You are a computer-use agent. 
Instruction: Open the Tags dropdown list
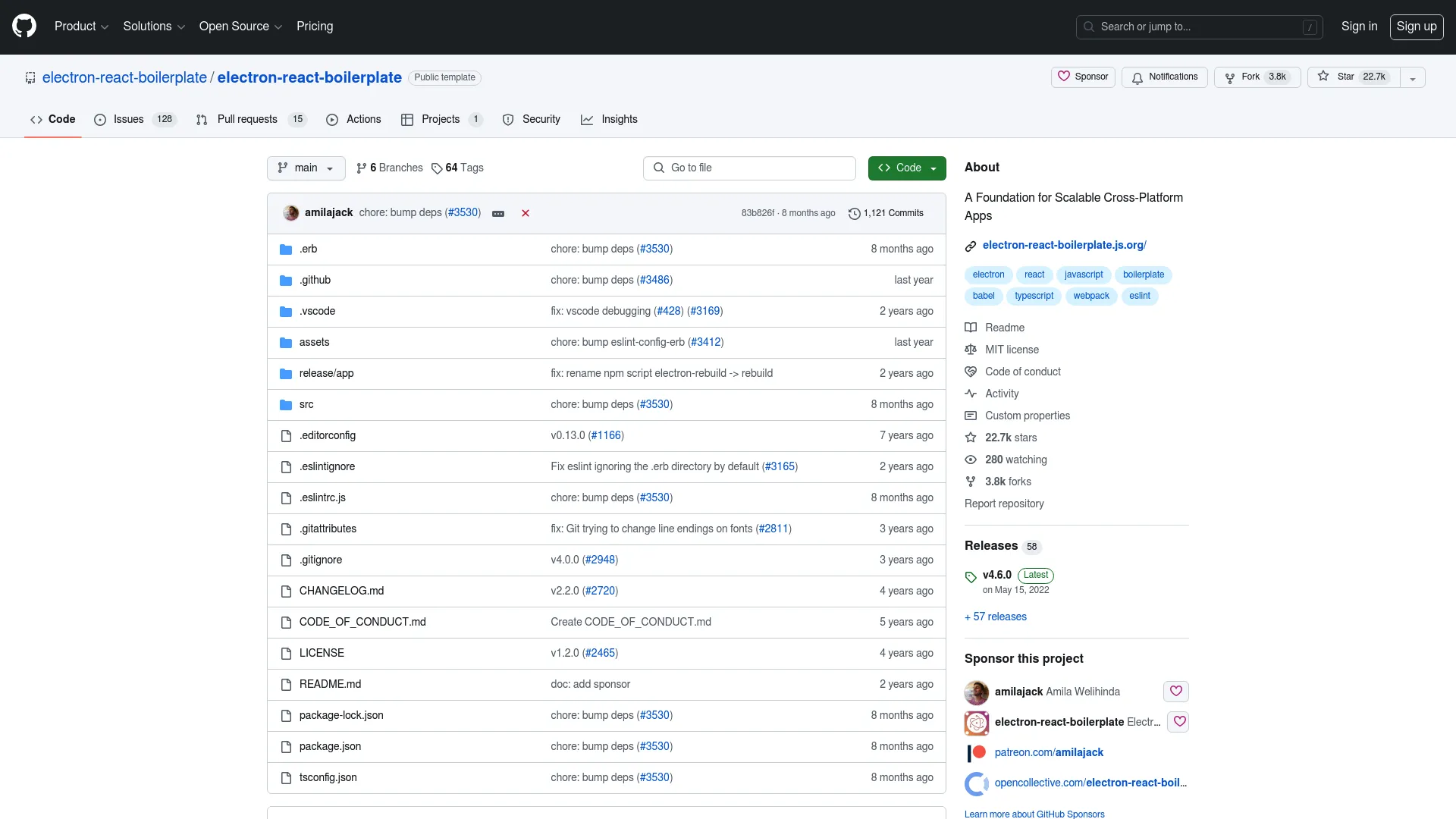click(x=464, y=167)
